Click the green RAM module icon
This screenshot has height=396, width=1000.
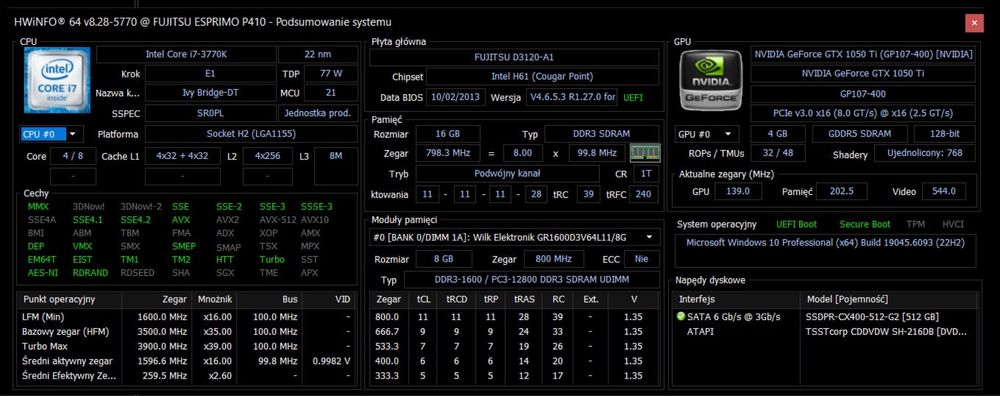point(645,153)
